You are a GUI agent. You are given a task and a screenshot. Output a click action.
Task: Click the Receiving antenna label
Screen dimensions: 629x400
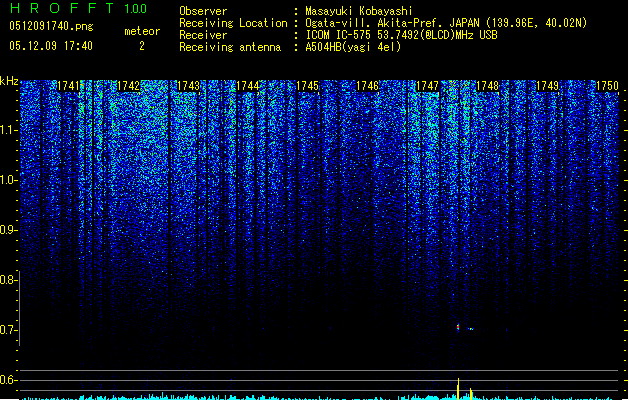click(230, 47)
